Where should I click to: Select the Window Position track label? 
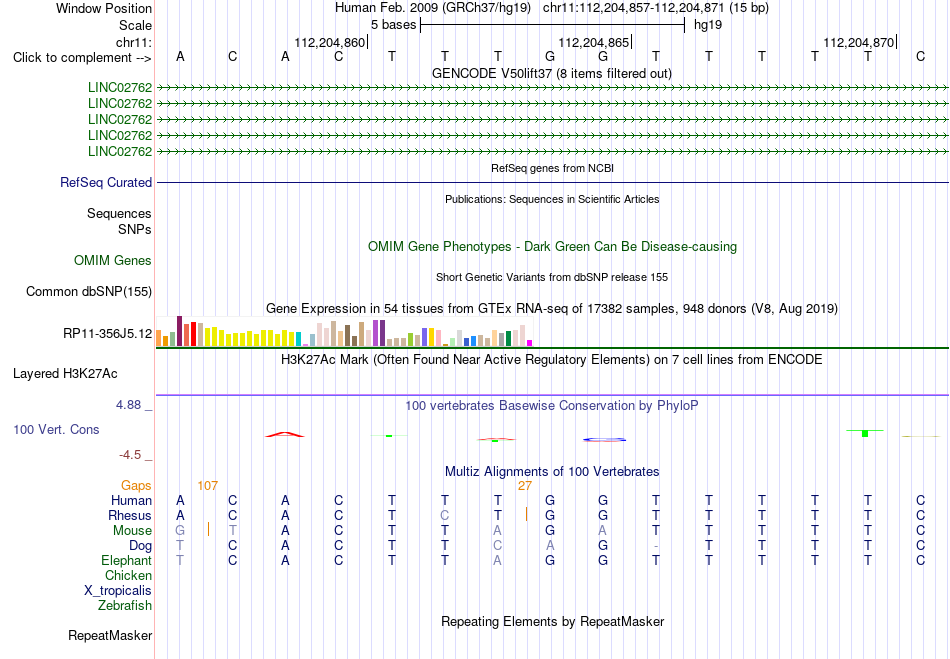coord(104,8)
